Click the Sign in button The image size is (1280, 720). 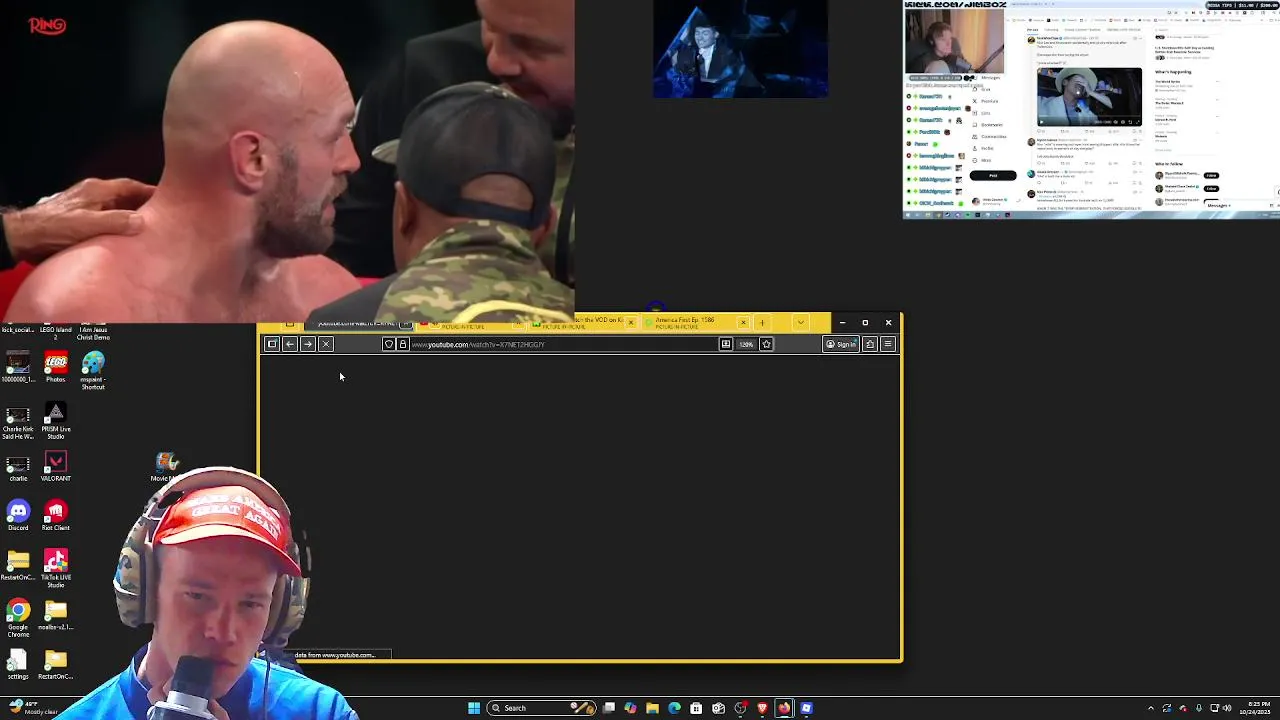point(841,344)
